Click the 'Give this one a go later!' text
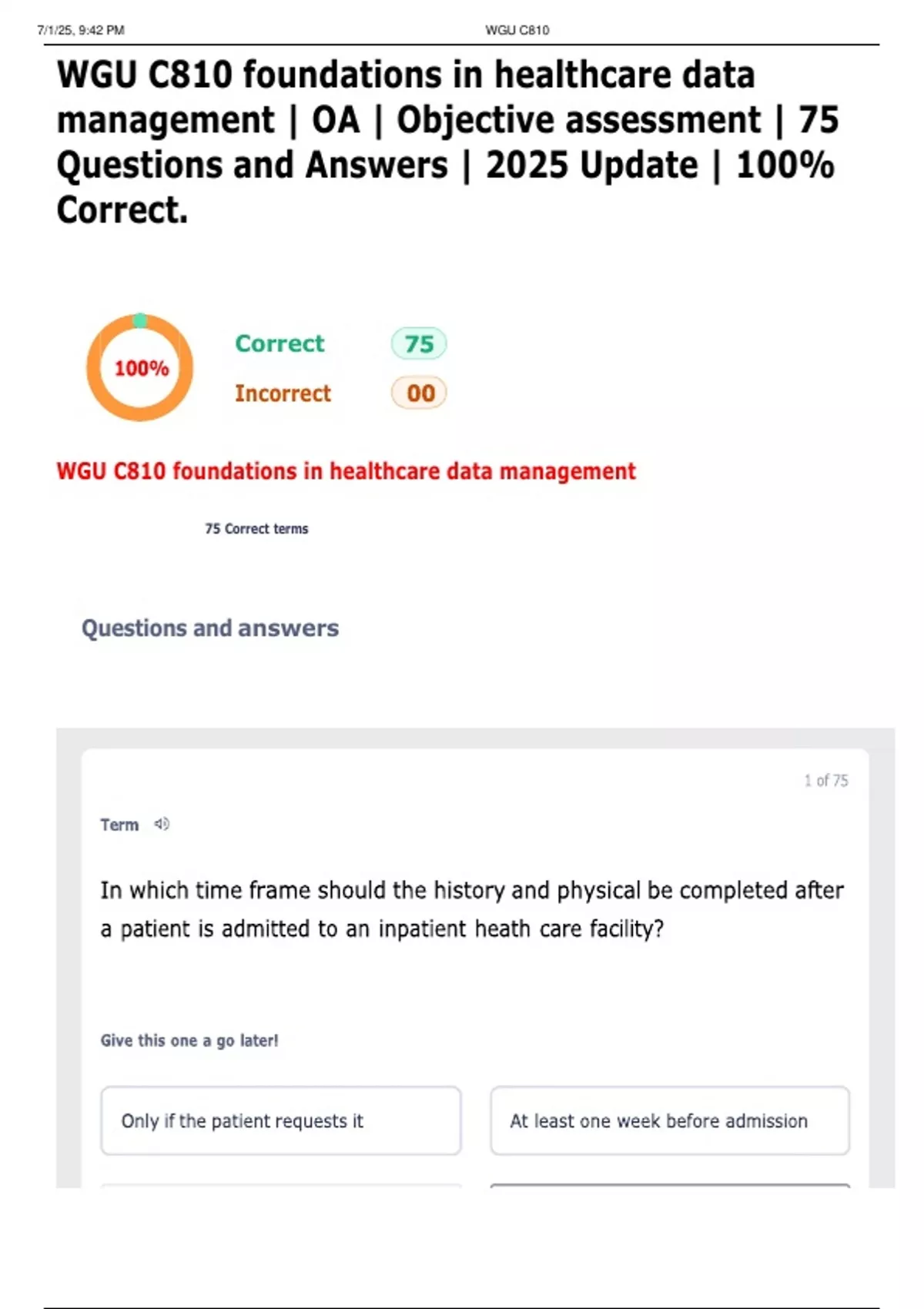 point(189,1040)
